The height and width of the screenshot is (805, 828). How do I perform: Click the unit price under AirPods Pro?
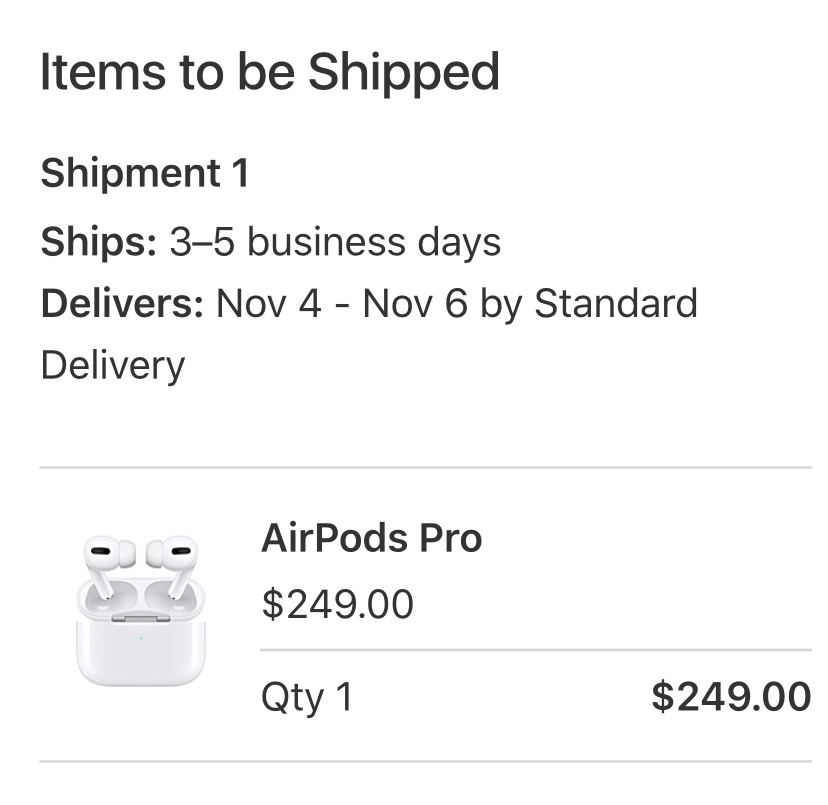[337, 604]
